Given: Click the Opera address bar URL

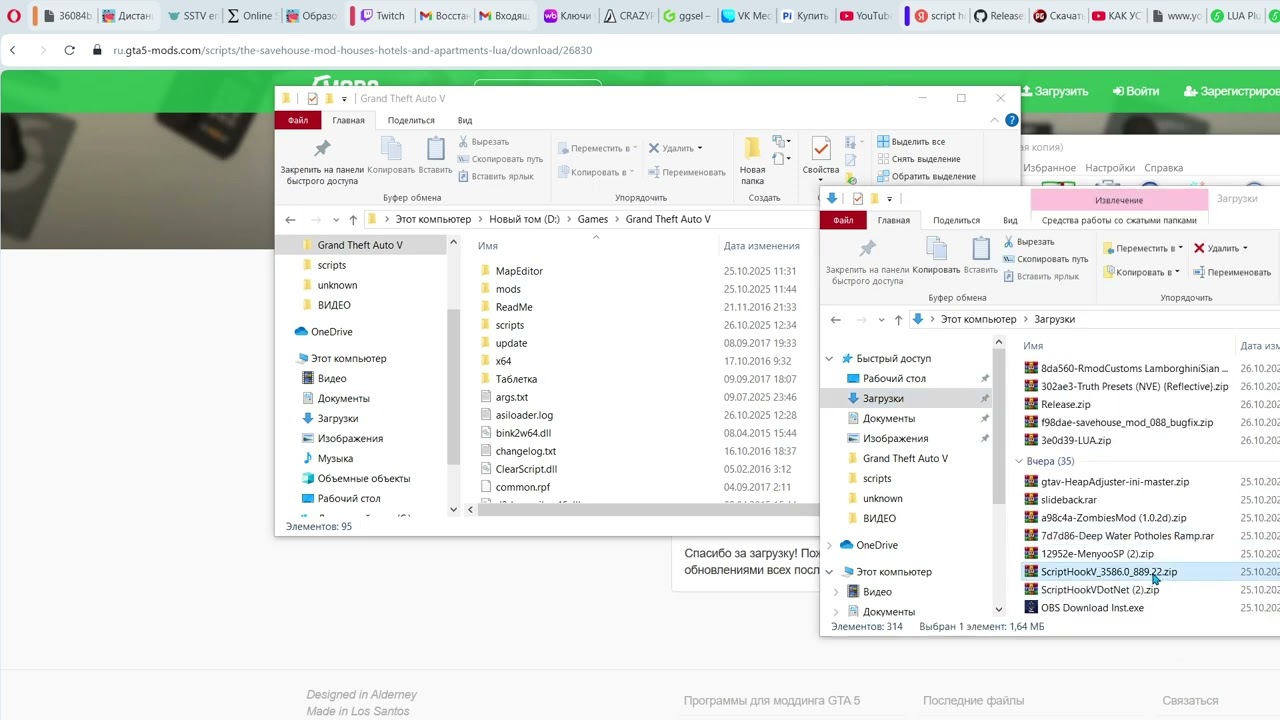Looking at the screenshot, I should click(352, 50).
